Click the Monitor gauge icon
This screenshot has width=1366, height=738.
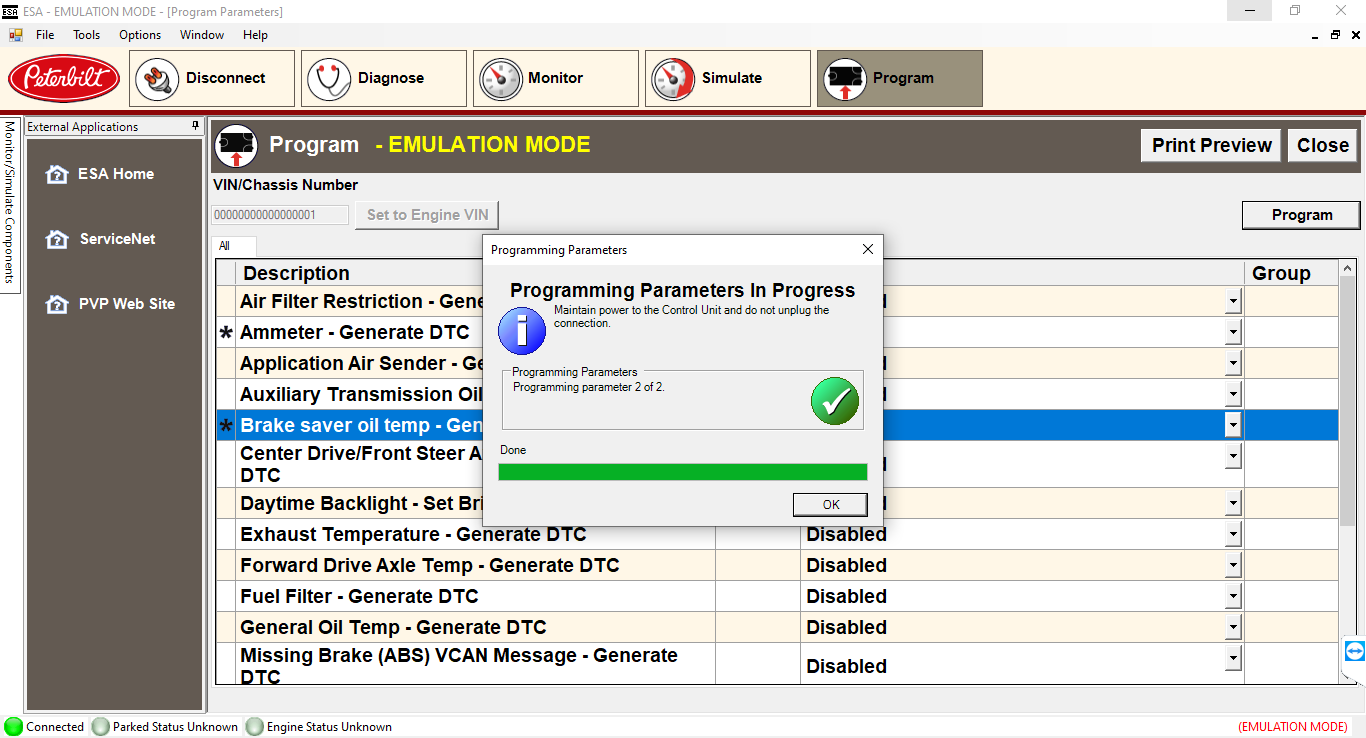click(500, 79)
